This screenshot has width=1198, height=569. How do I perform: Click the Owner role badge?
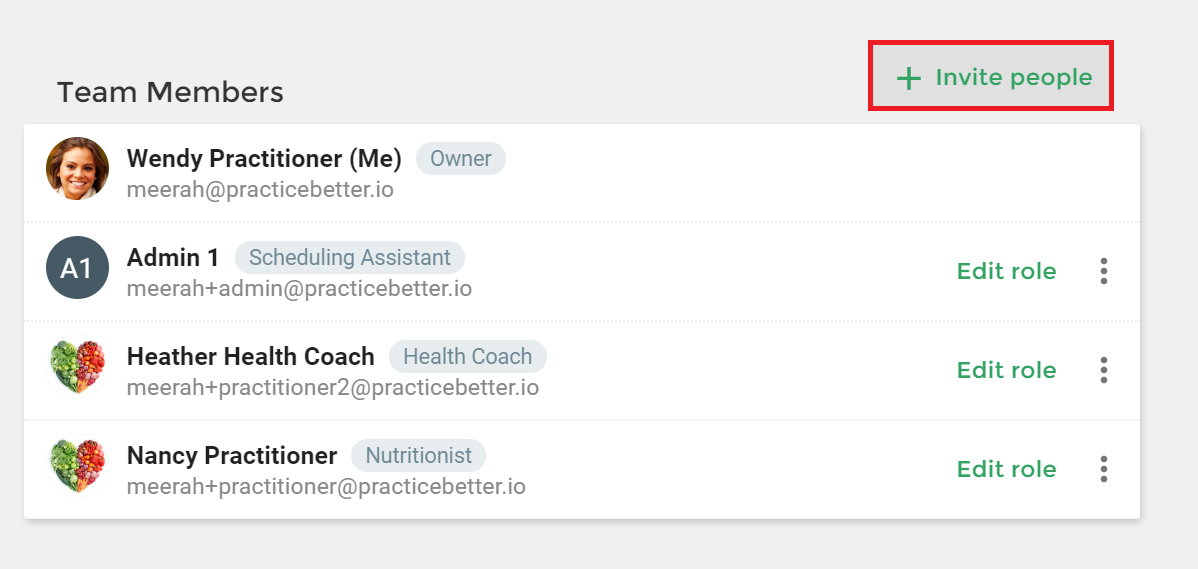pos(461,158)
